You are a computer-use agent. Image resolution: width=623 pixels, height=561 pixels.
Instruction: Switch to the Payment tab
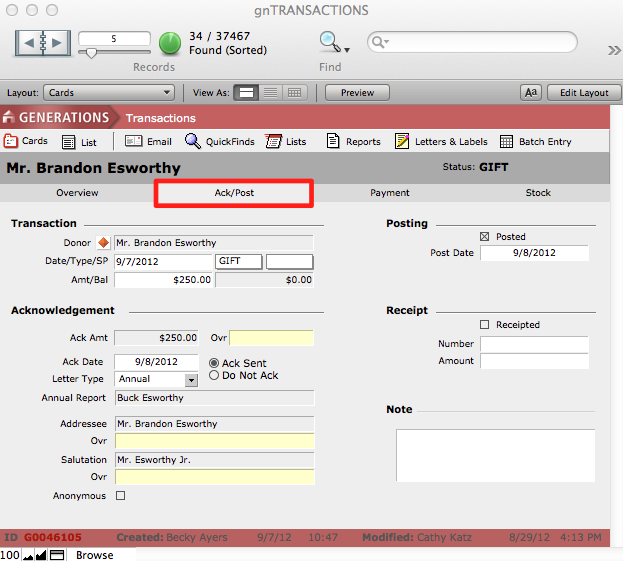click(x=389, y=192)
